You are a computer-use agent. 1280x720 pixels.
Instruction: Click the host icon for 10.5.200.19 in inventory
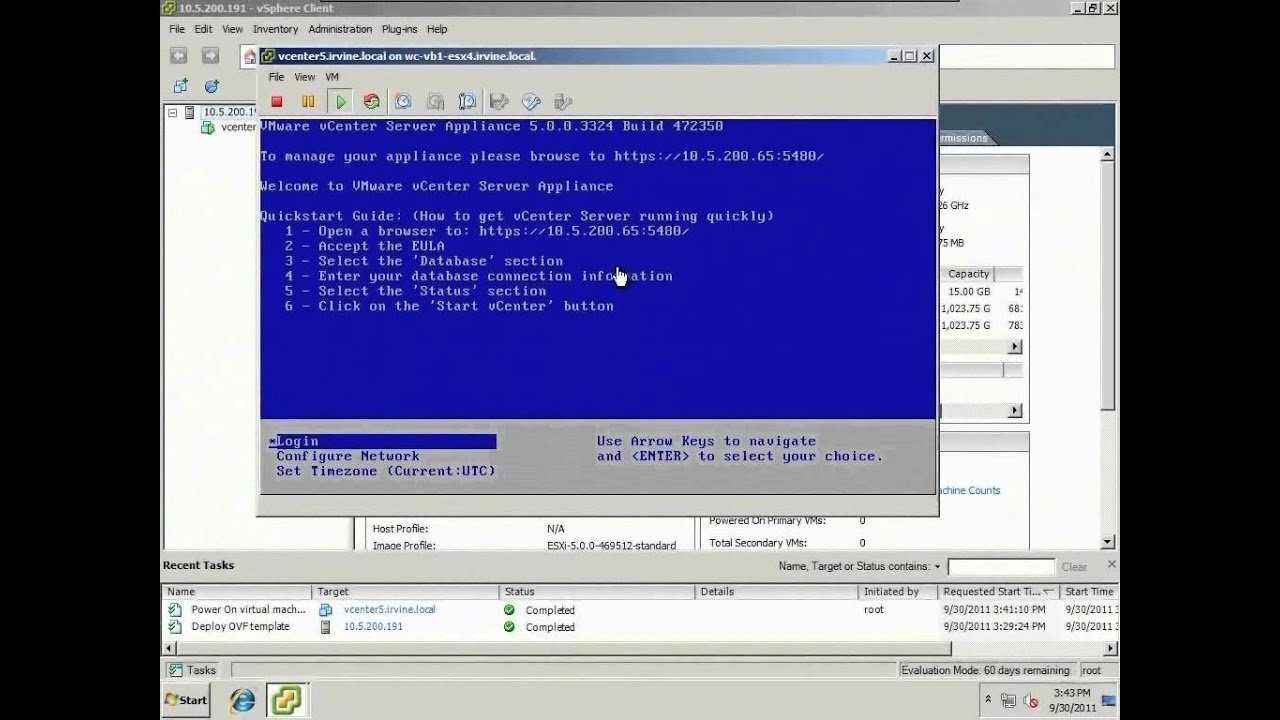(189, 113)
